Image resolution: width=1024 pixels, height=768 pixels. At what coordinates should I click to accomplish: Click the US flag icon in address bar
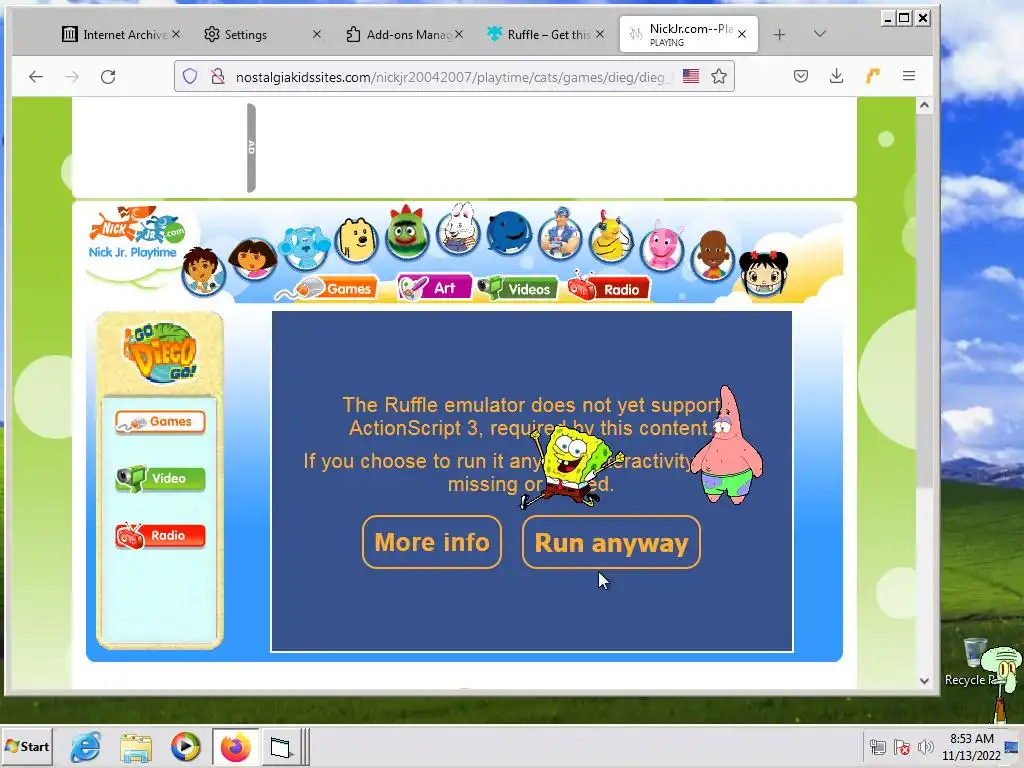coord(691,76)
